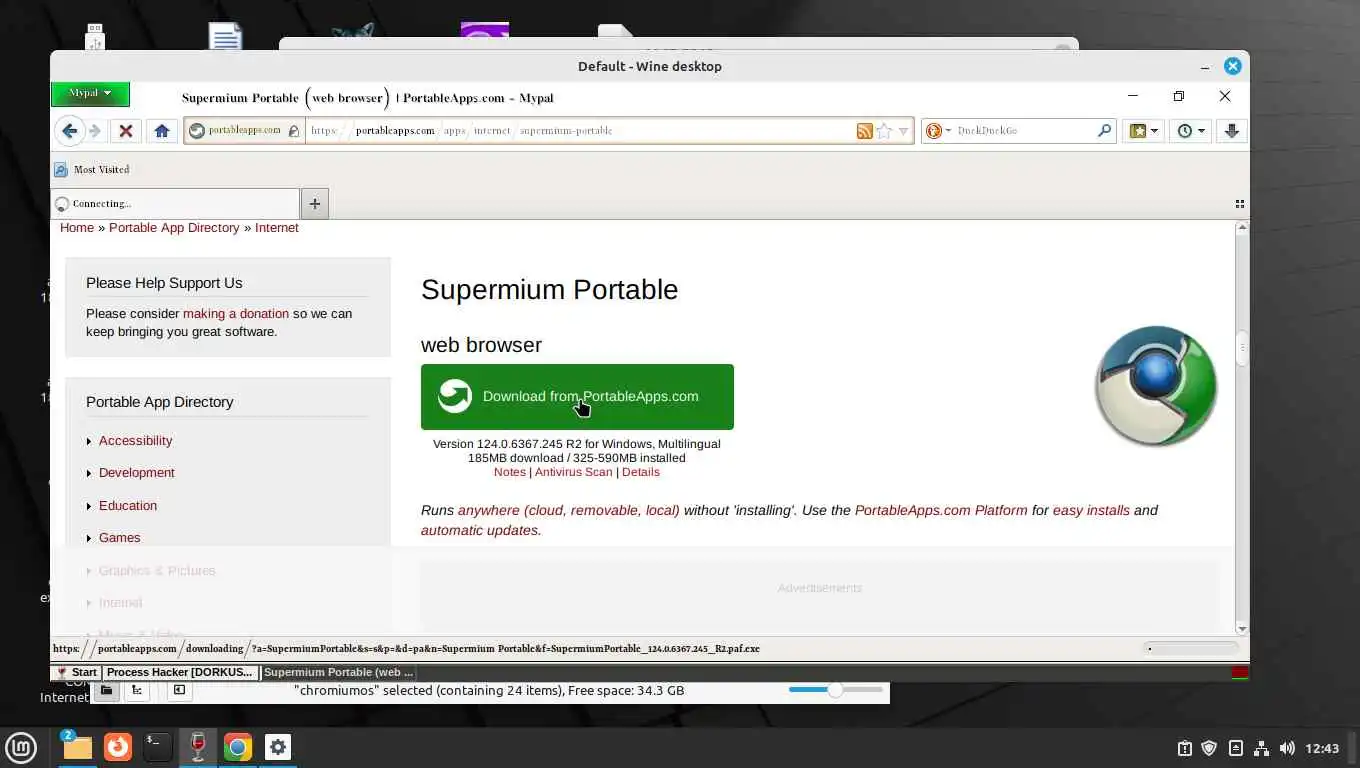
Task: Follow the Home breadcrumb link
Action: pyautogui.click(x=77, y=228)
